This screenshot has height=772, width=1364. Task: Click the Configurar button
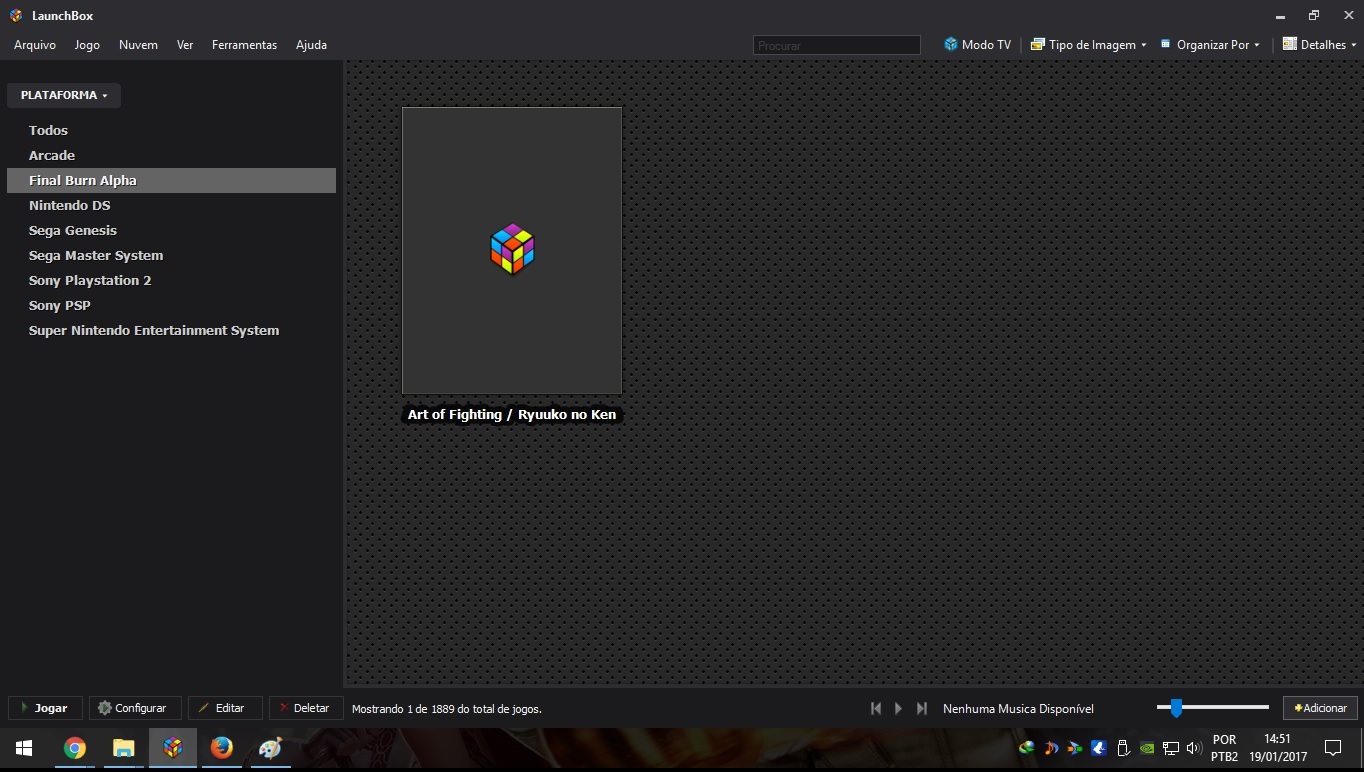pyautogui.click(x=135, y=708)
